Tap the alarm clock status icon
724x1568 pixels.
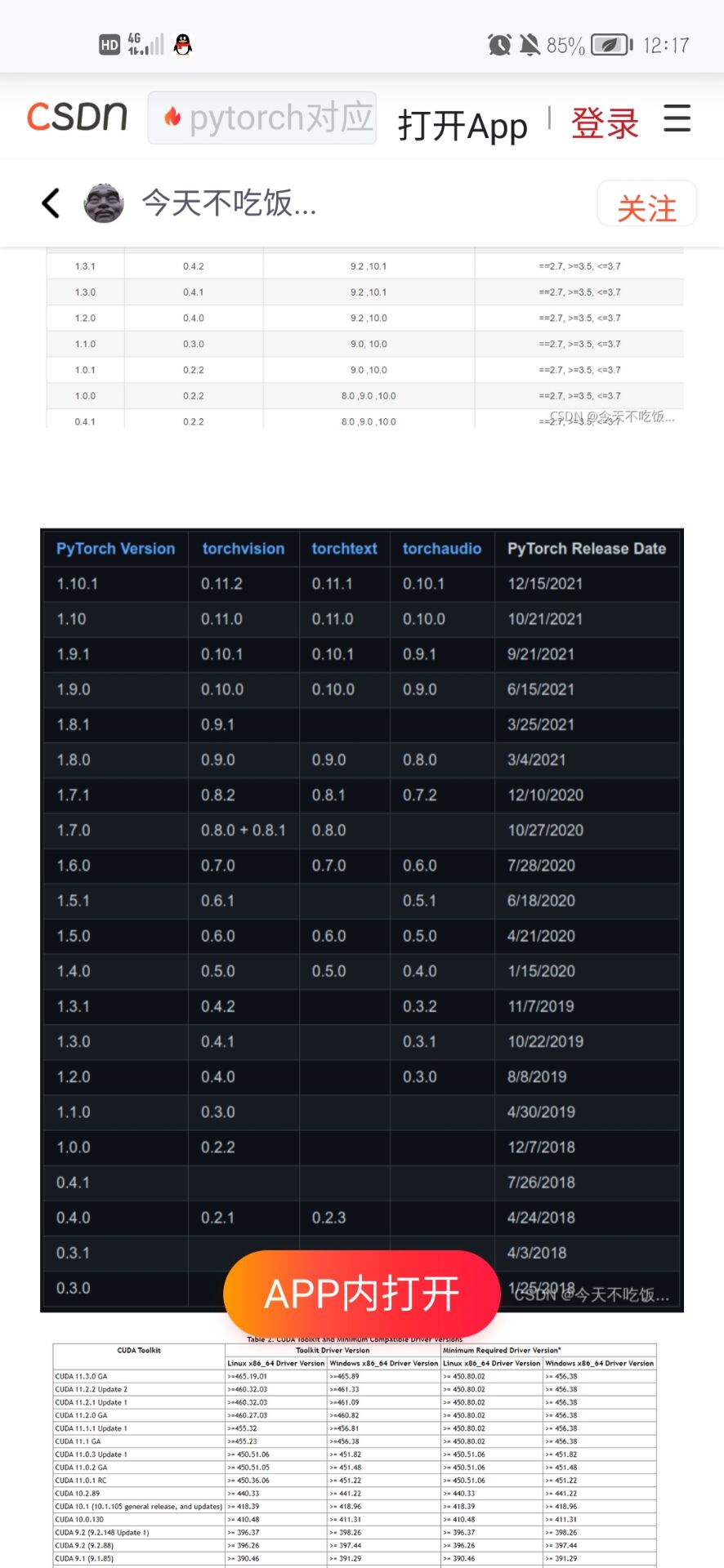coord(499,44)
